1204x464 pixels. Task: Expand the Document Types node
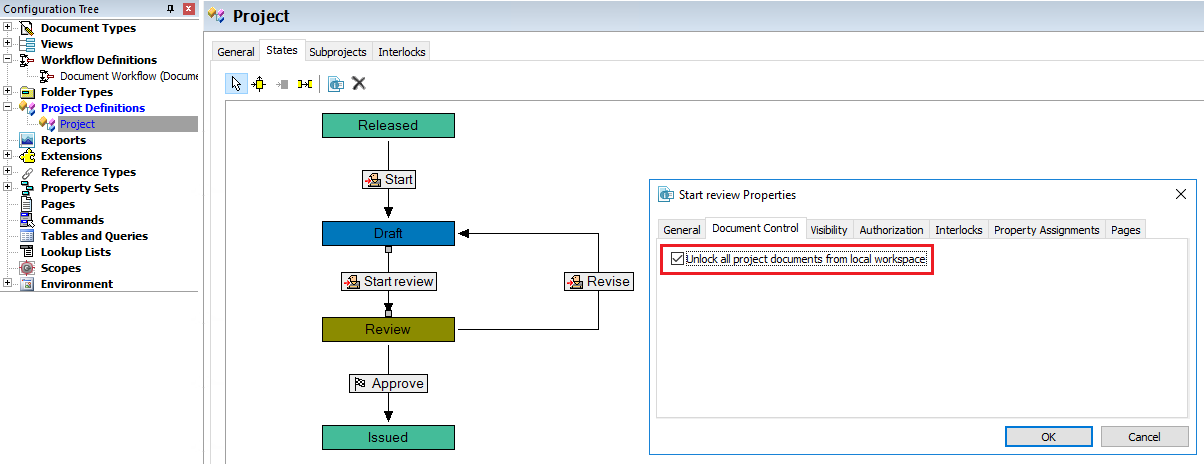(8, 28)
